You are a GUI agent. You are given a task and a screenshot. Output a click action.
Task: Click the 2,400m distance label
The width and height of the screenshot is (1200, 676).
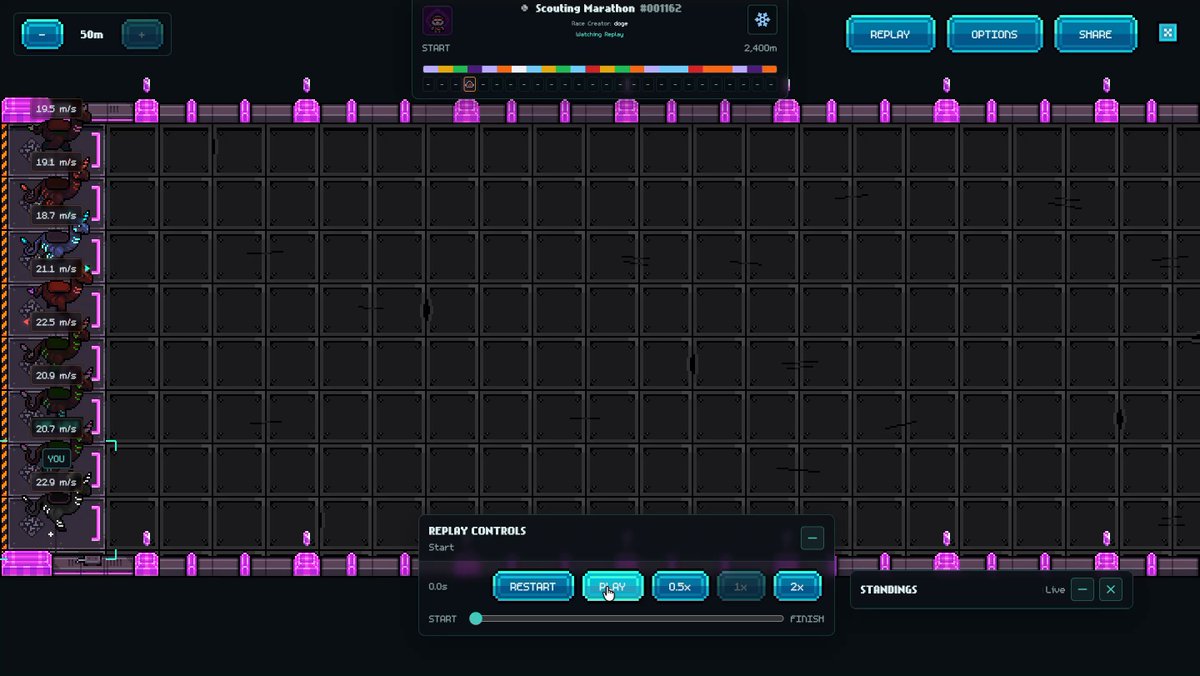(x=760, y=48)
